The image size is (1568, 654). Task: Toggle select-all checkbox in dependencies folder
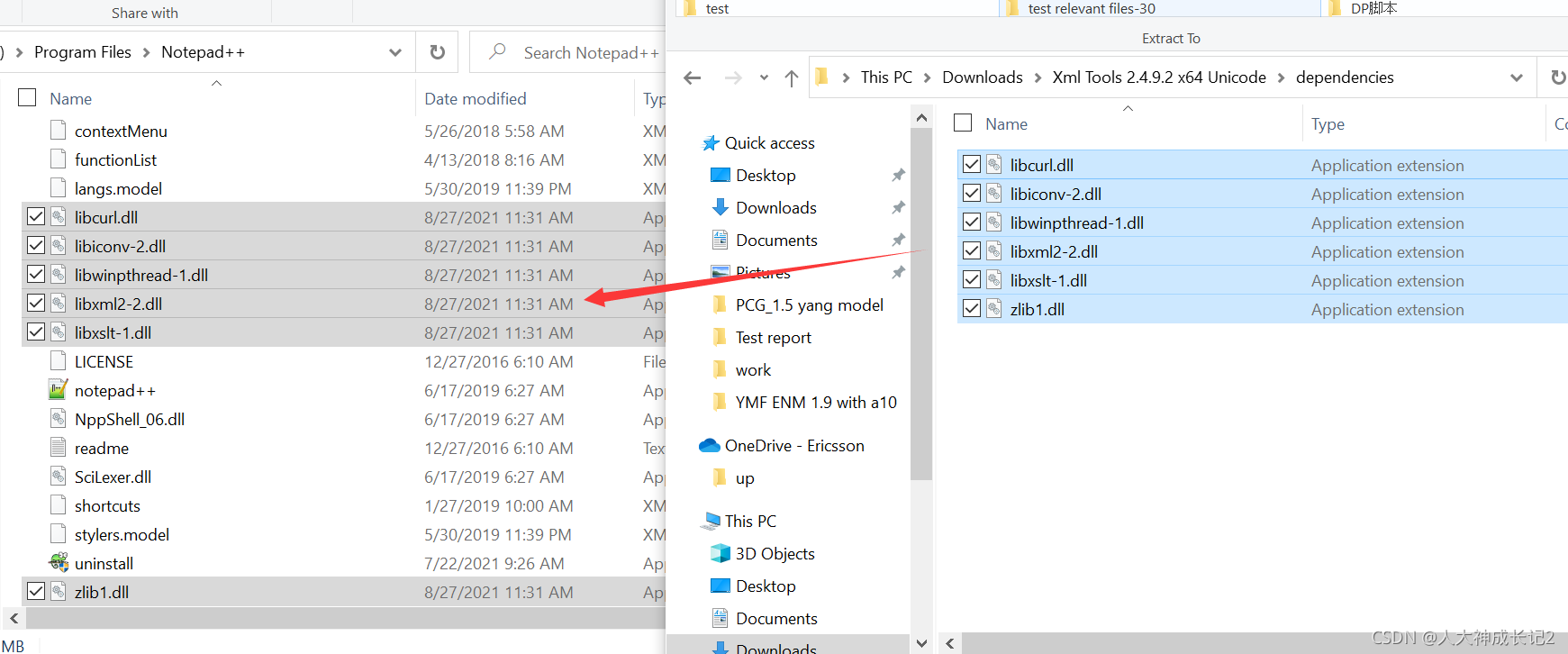[963, 123]
